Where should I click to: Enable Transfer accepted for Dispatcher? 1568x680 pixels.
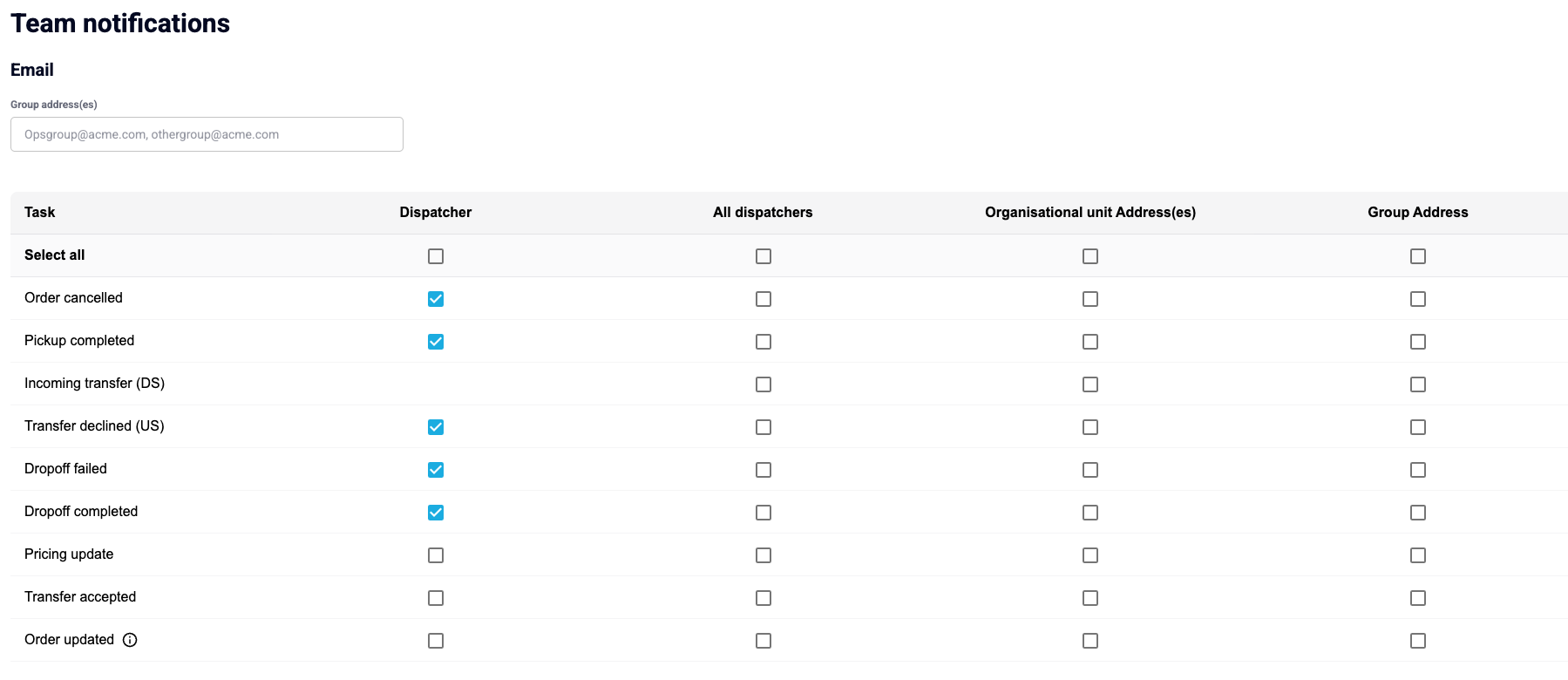tap(436, 598)
